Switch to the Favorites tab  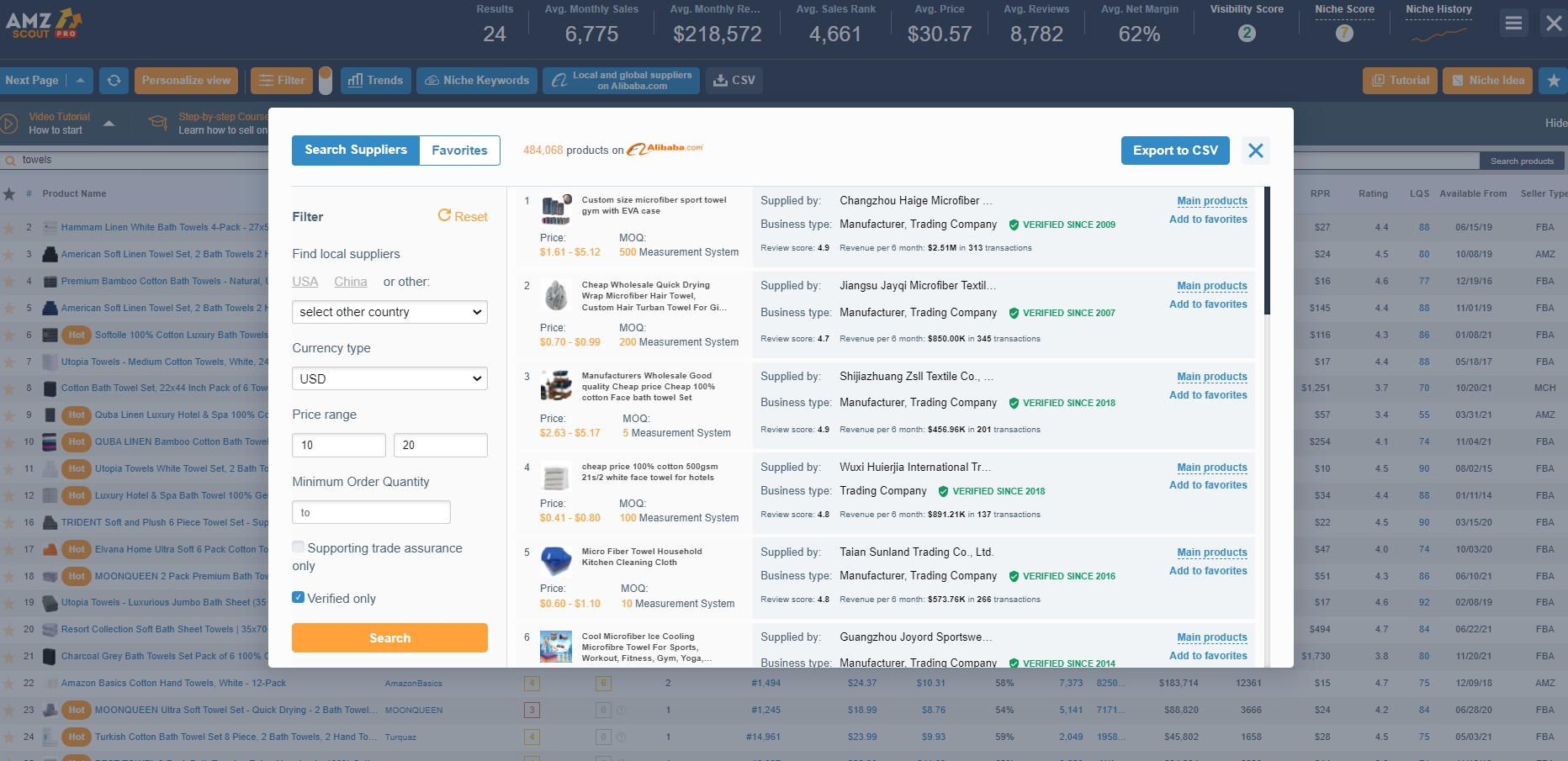click(459, 151)
